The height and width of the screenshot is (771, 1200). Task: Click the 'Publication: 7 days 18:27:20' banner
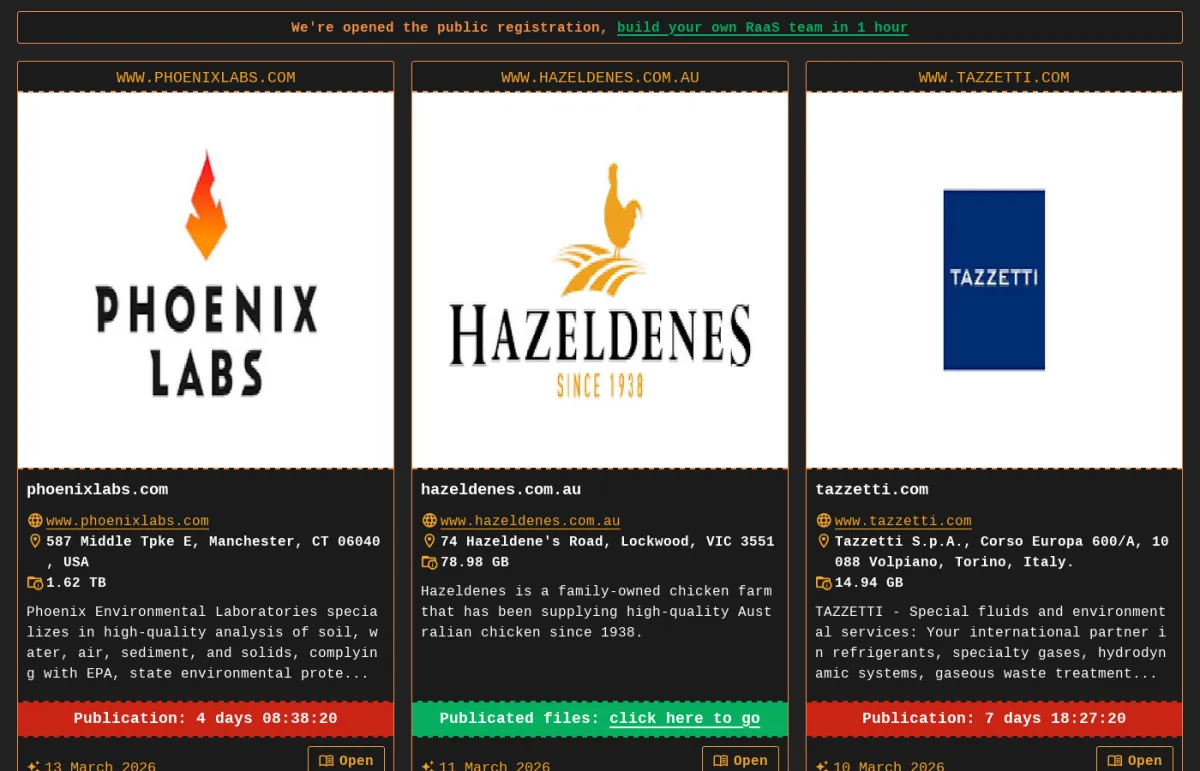[994, 719]
